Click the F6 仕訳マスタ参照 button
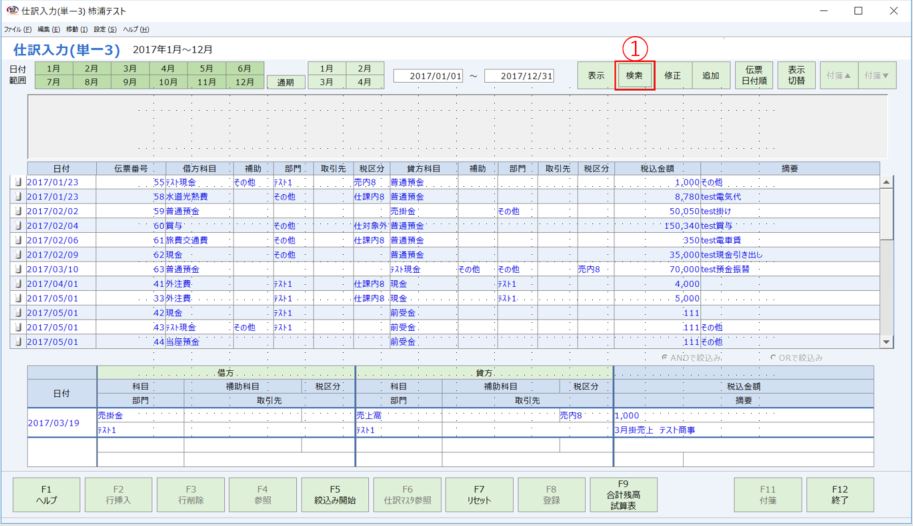This screenshot has height=526, width=913. point(407,495)
